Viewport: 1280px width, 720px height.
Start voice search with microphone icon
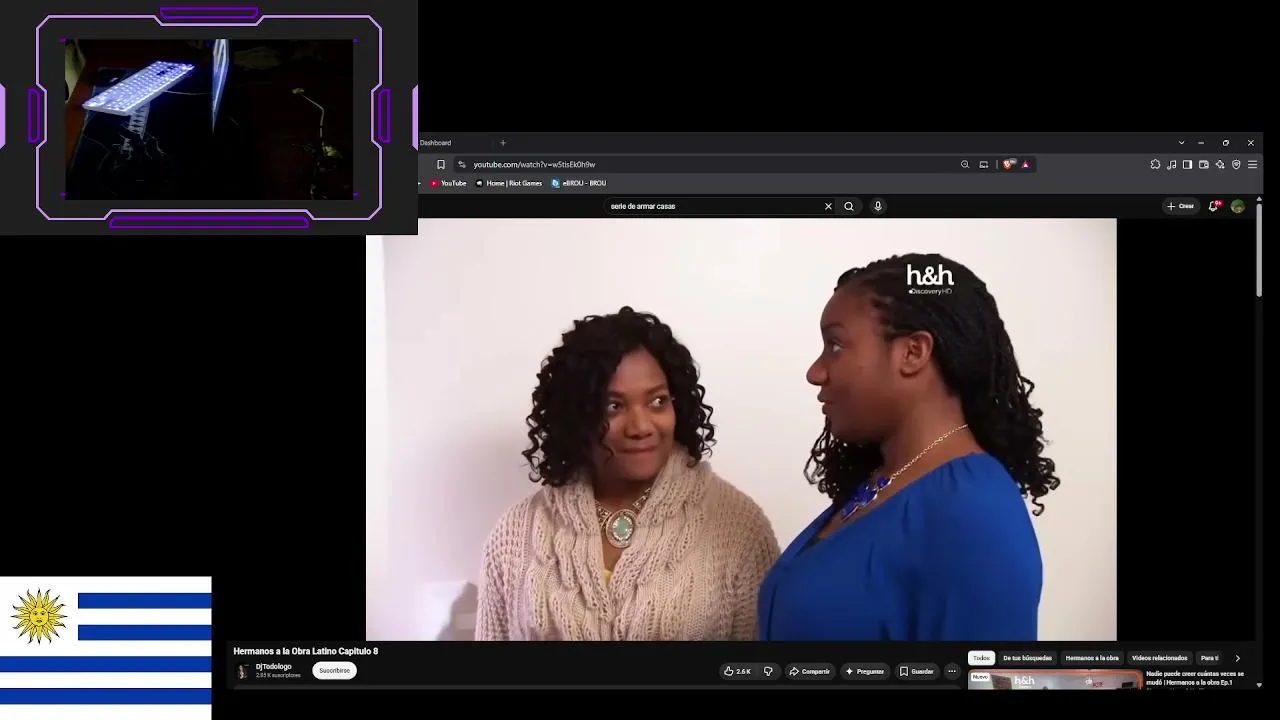878,206
